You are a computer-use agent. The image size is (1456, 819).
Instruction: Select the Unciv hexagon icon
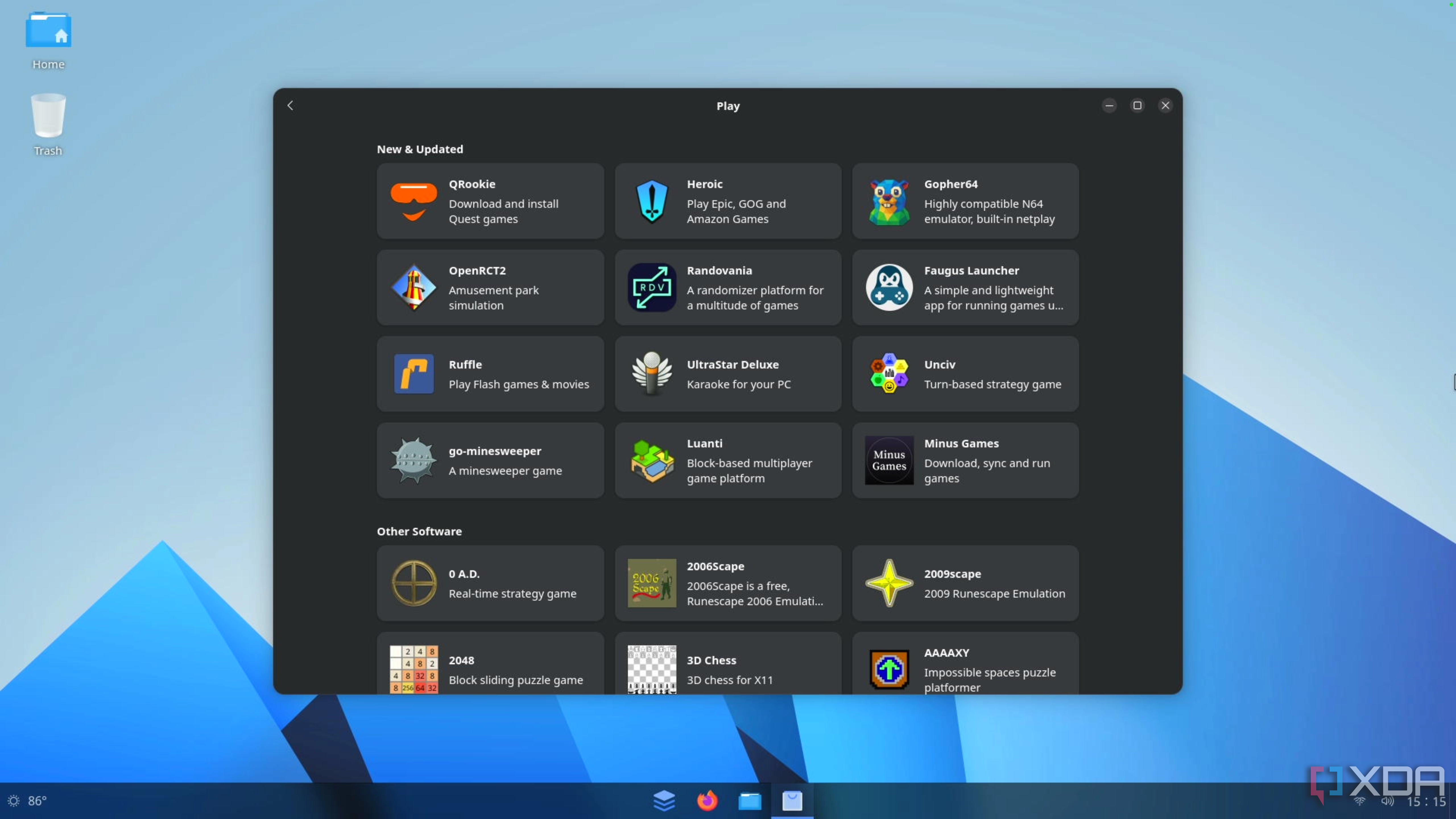tap(889, 374)
